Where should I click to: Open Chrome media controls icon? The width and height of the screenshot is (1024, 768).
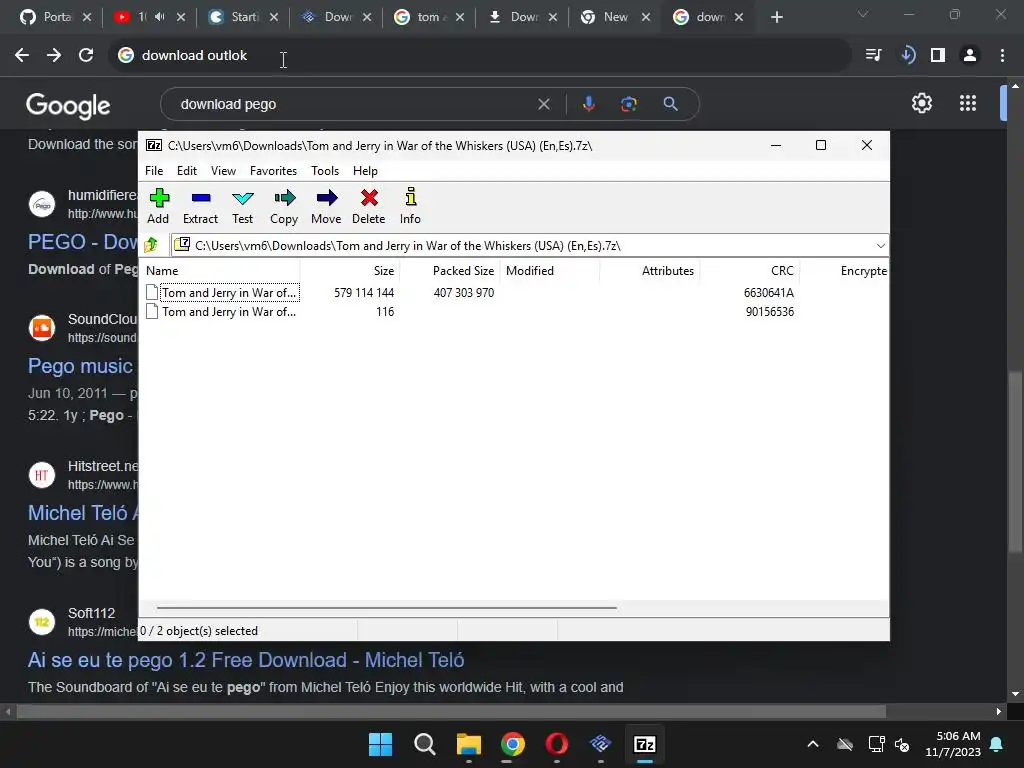click(x=873, y=56)
